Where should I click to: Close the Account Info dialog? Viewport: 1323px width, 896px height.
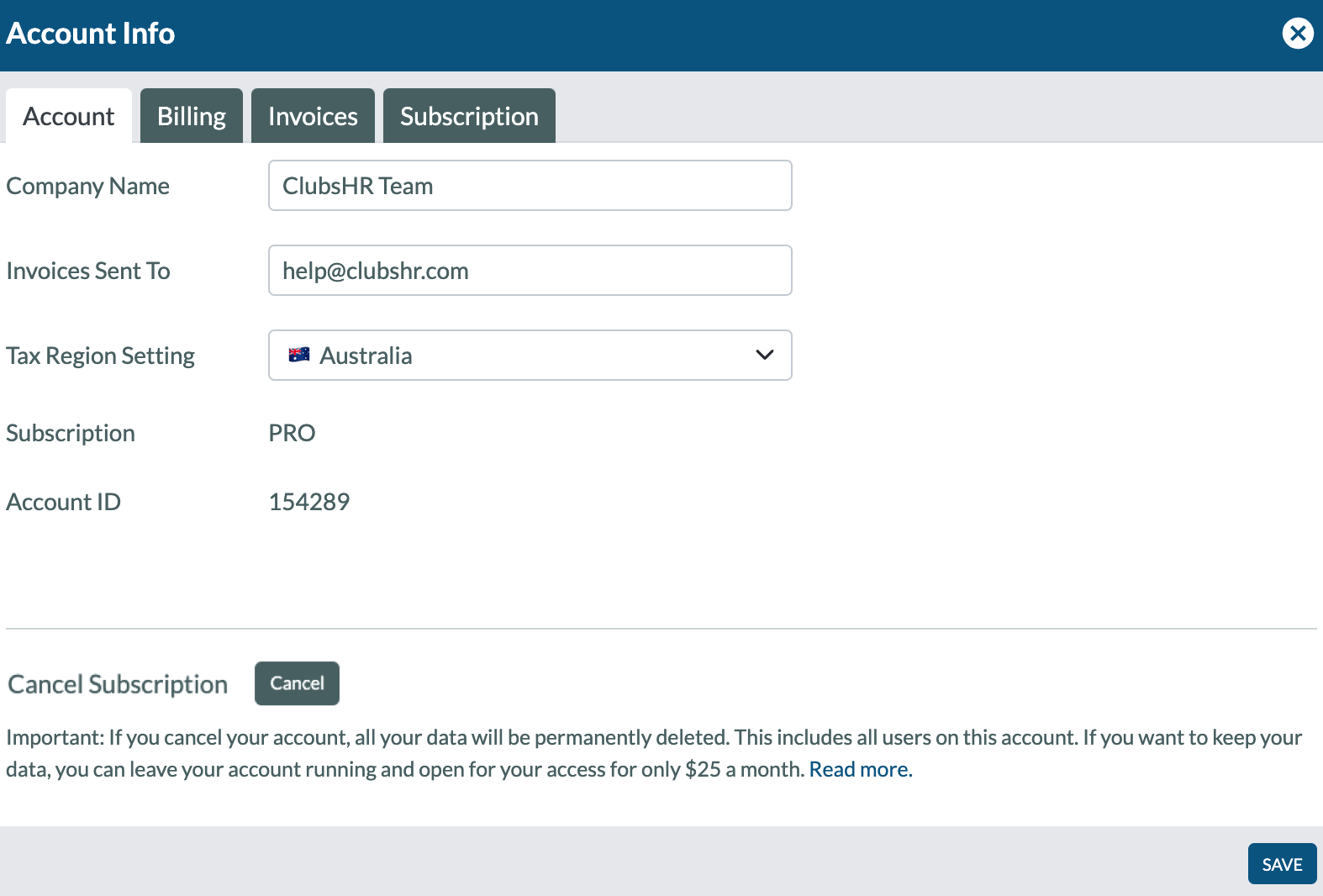(x=1298, y=34)
